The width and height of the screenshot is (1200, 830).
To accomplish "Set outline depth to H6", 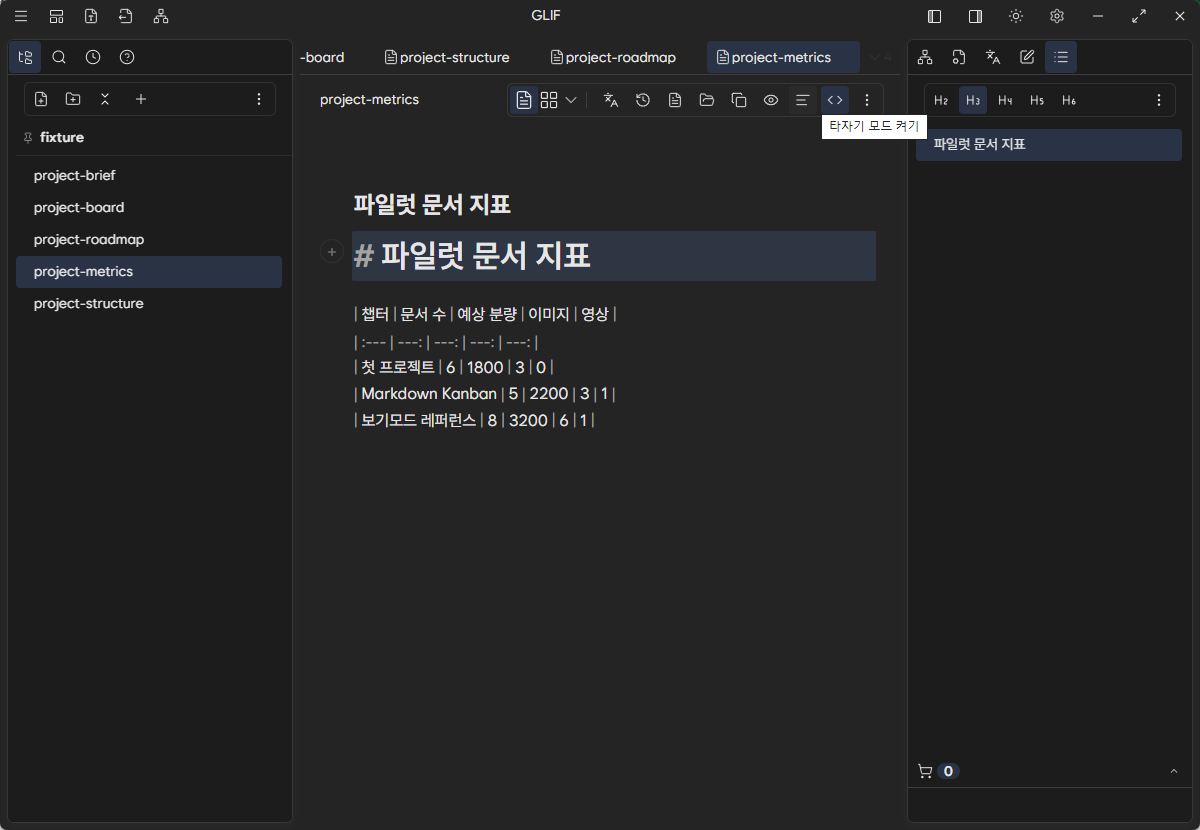I will 1069,100.
